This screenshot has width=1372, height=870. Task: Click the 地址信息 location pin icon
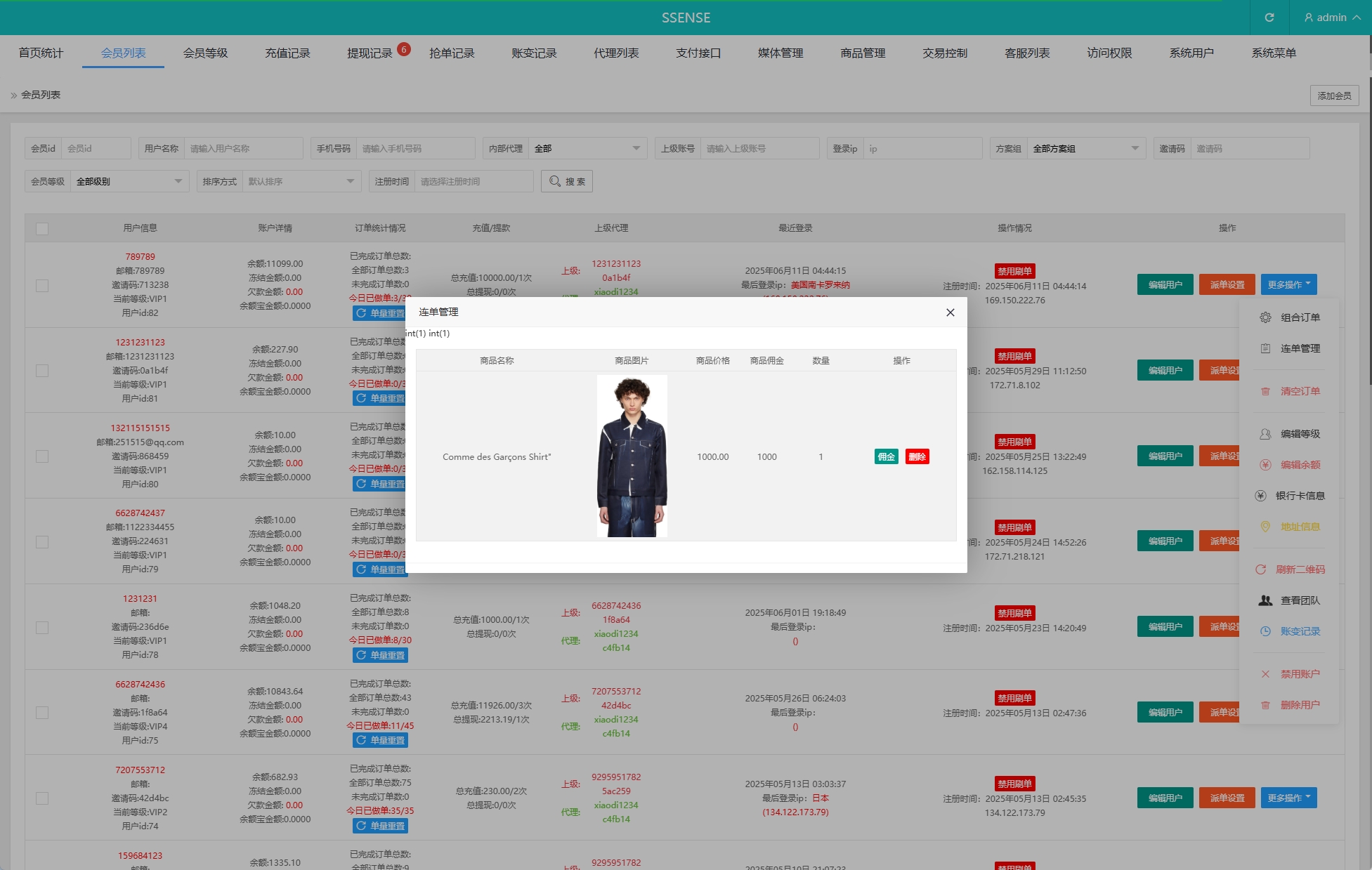point(1265,527)
